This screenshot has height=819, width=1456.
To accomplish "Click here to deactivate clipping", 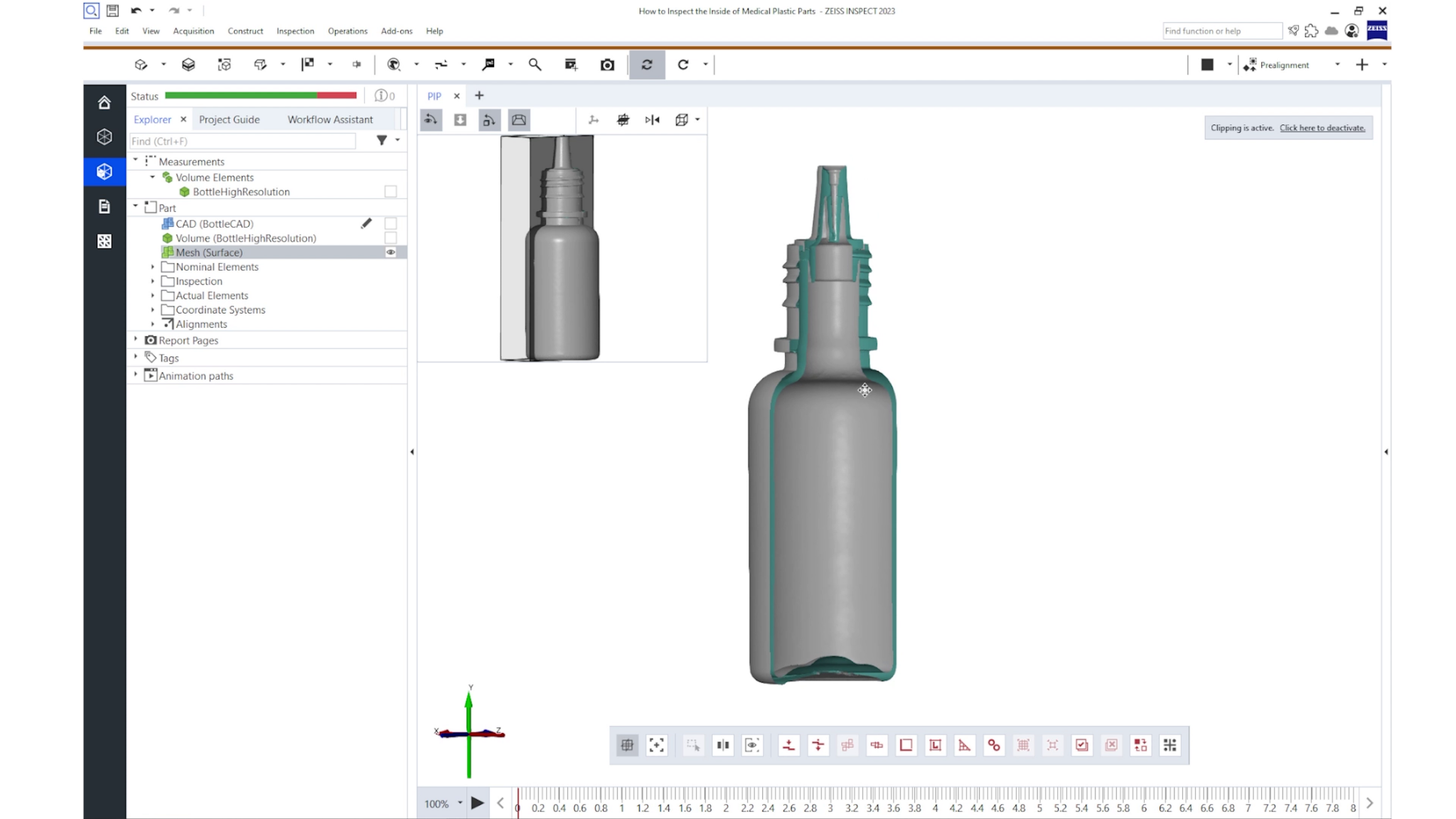I will pos(1322,128).
